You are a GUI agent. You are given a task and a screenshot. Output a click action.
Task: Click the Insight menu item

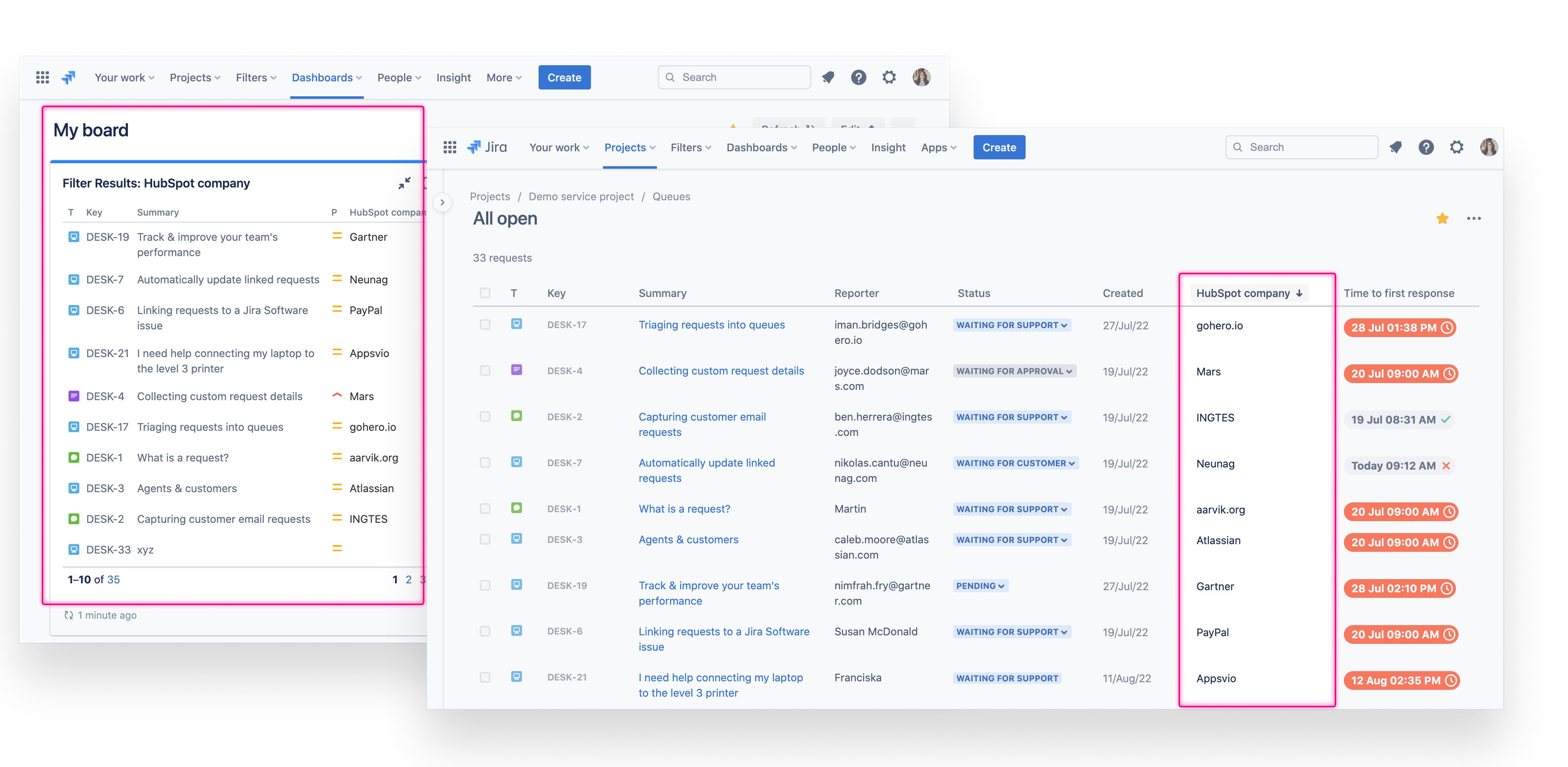coord(888,147)
